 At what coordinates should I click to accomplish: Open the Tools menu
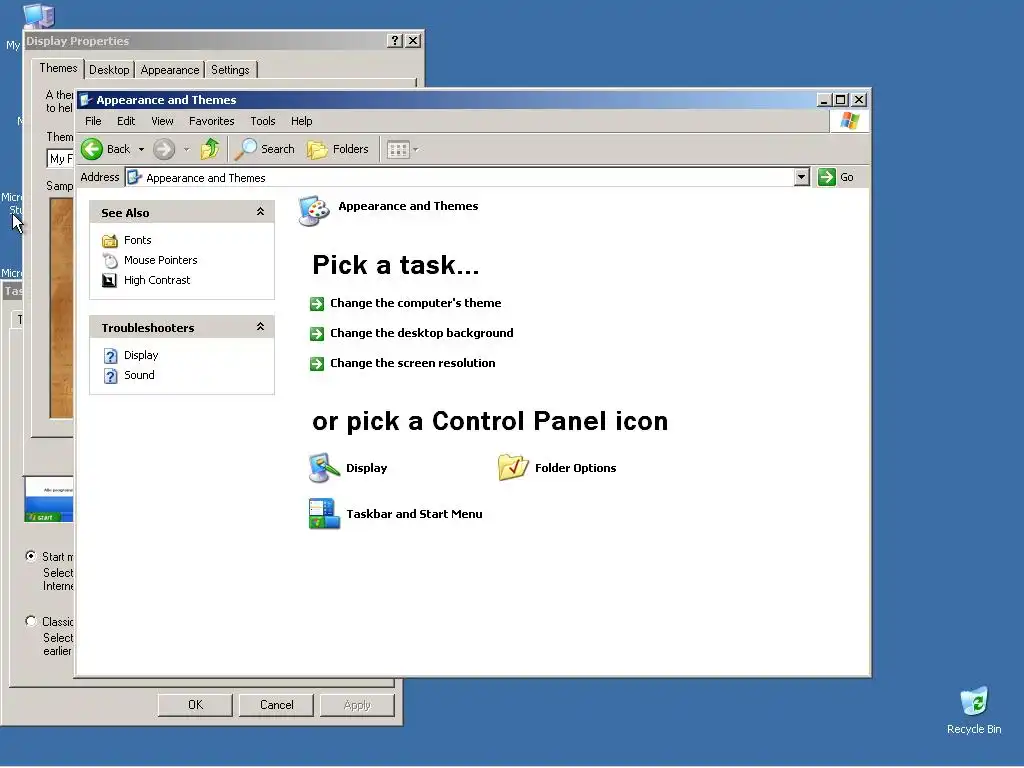pos(263,121)
